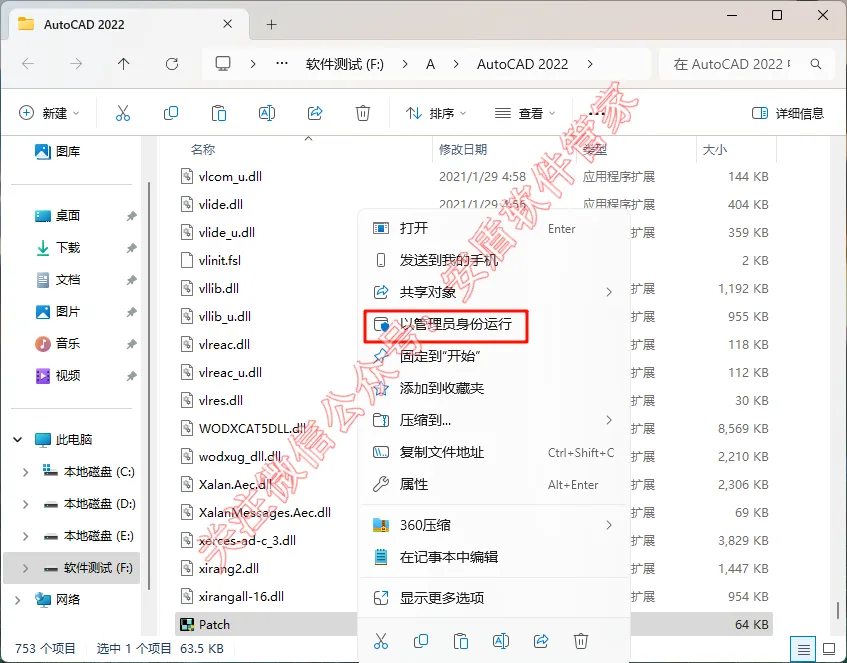Expand the address bar ellipsis path
The height and width of the screenshot is (663, 847).
tap(281, 64)
